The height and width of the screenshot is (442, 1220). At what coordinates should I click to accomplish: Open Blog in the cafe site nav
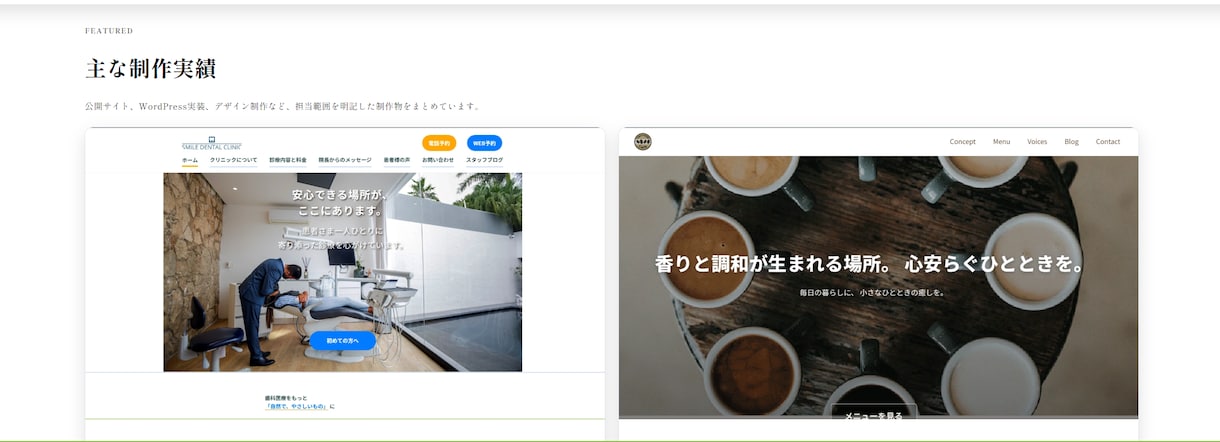(1072, 142)
